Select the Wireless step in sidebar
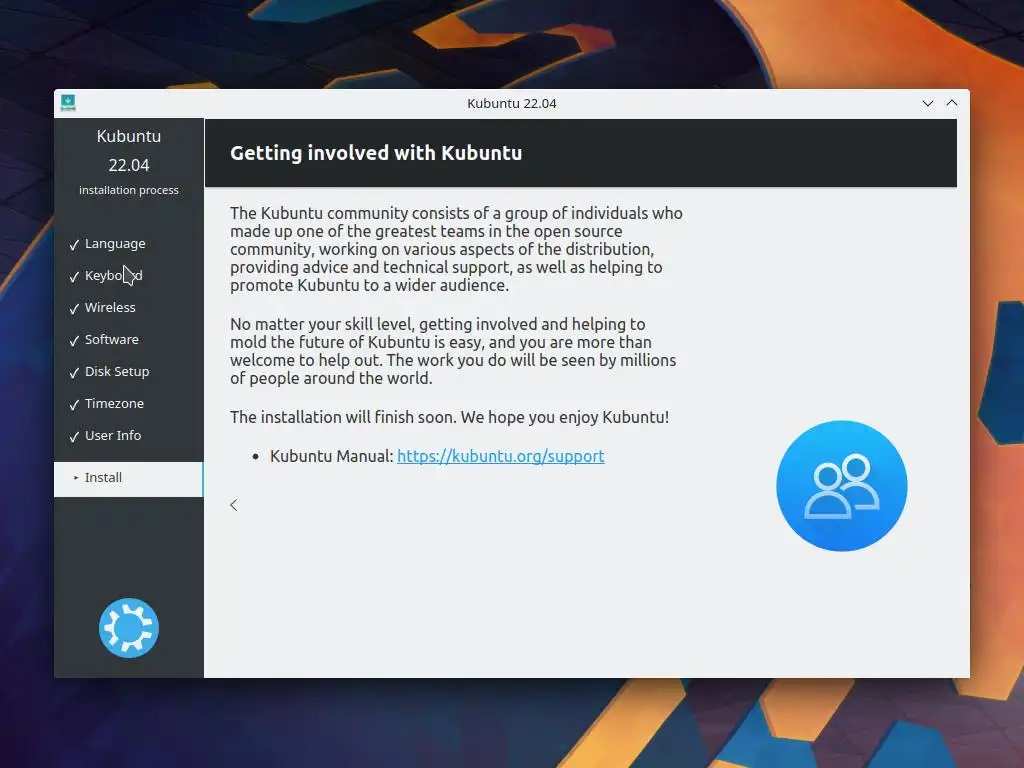1024x768 pixels. tap(110, 308)
